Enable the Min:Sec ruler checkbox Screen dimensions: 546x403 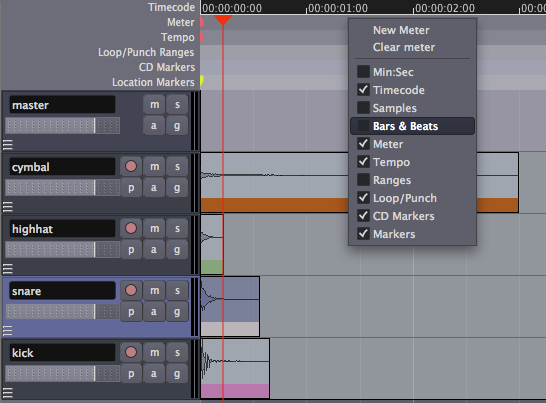pyautogui.click(x=363, y=72)
